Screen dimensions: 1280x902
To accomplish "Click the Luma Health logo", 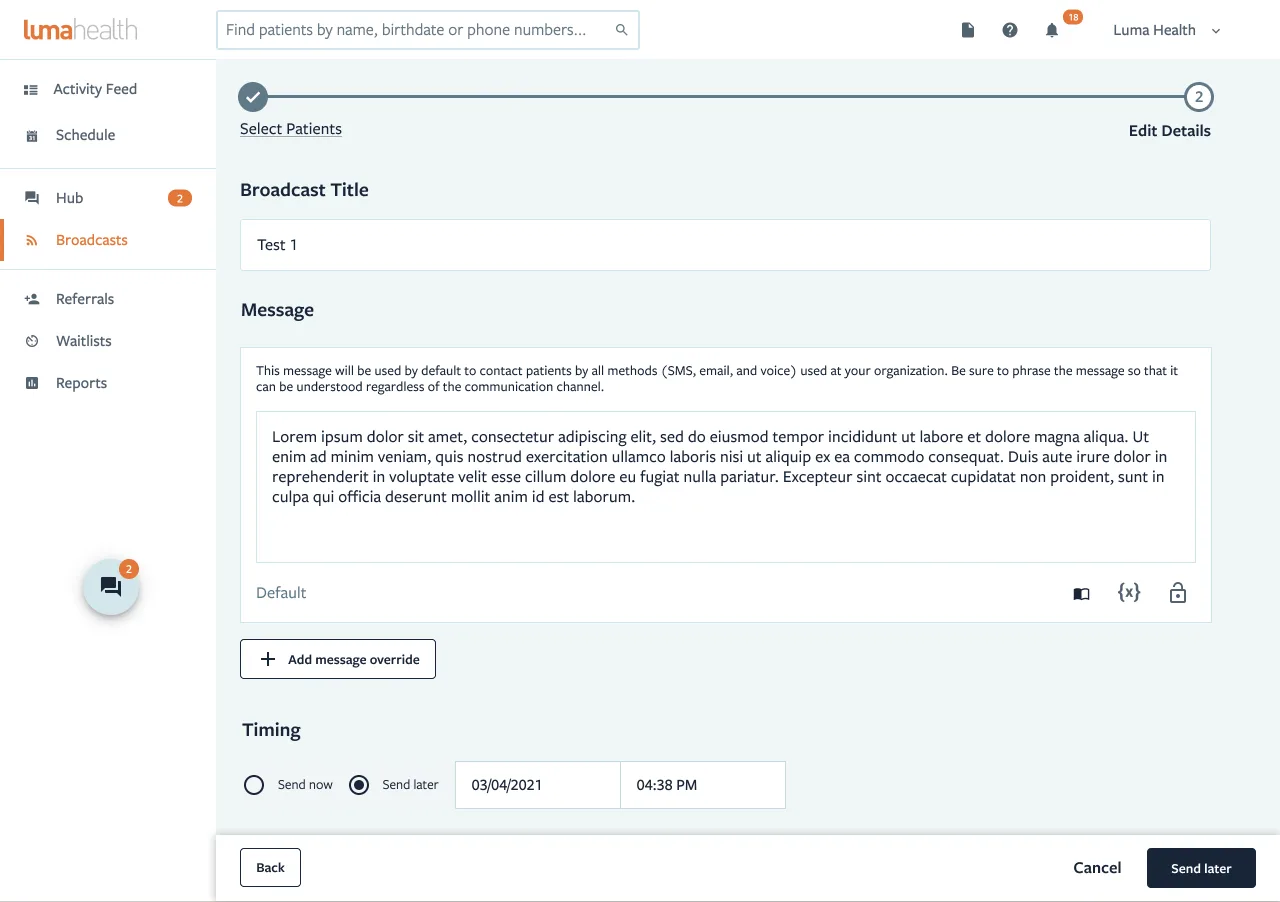I will (81, 29).
